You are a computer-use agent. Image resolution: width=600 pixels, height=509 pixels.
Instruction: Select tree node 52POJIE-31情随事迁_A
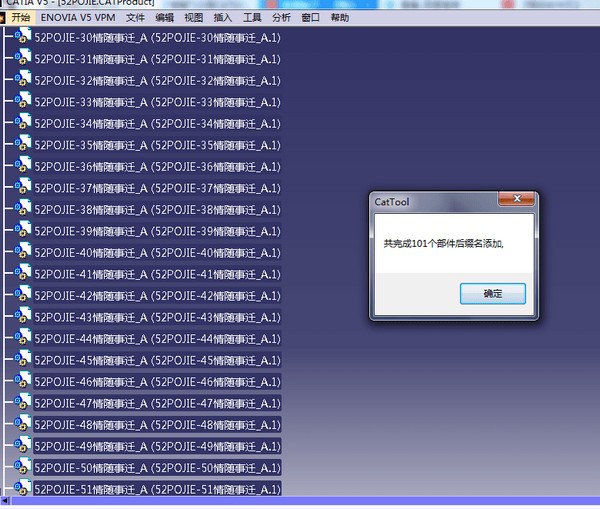[157, 59]
